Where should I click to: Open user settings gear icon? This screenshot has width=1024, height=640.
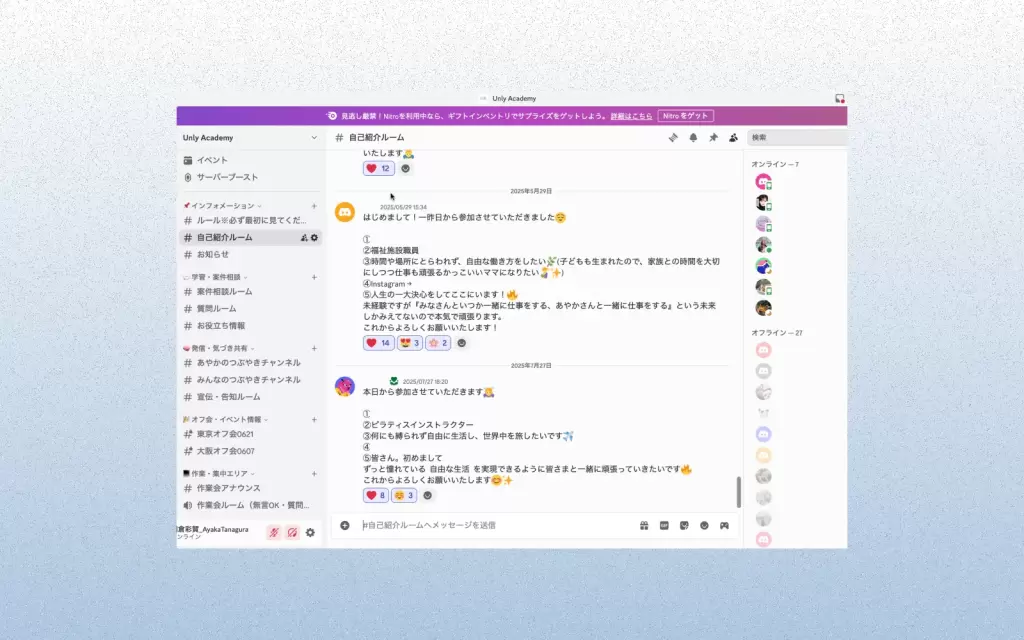pos(310,532)
